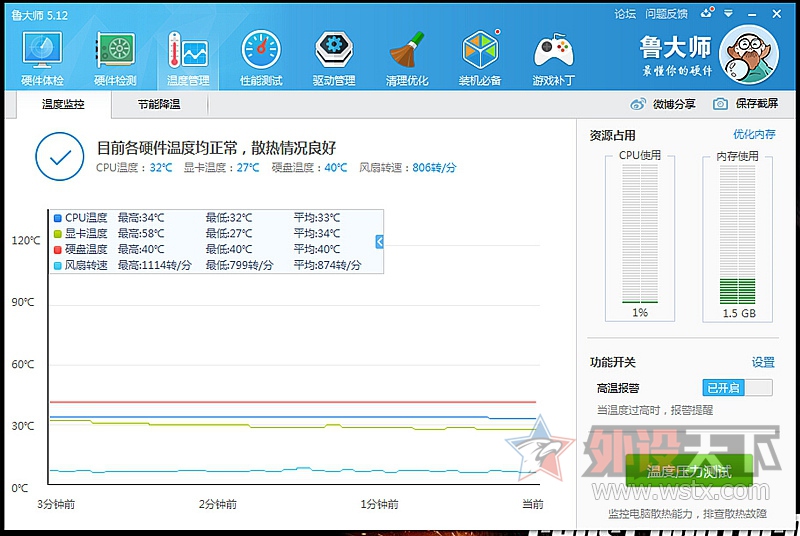Click 微博分享 share link
The image size is (800, 536).
point(674,104)
